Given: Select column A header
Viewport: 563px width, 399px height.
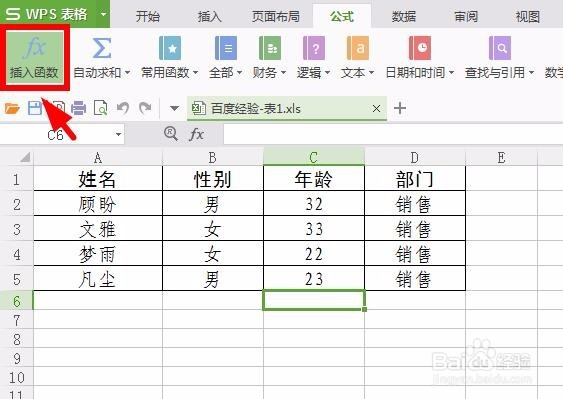Looking at the screenshot, I should coord(98,157).
